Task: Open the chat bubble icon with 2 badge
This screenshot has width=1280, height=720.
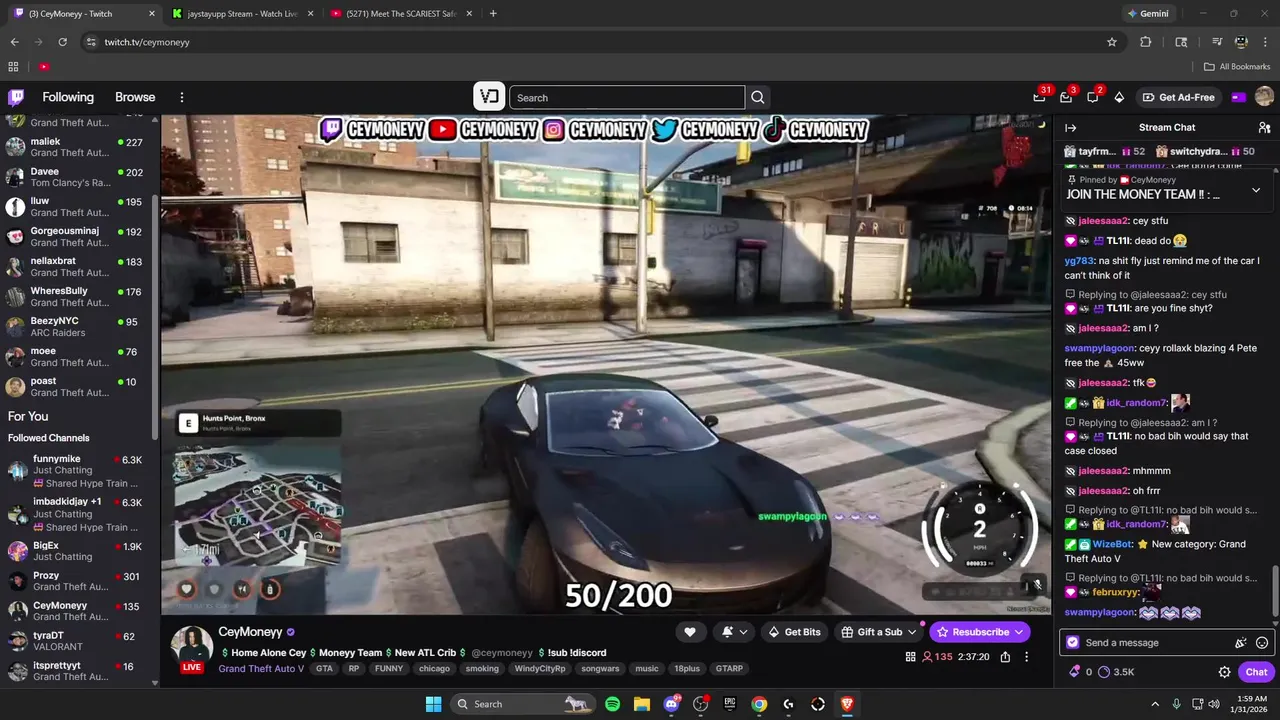Action: [x=1093, y=97]
